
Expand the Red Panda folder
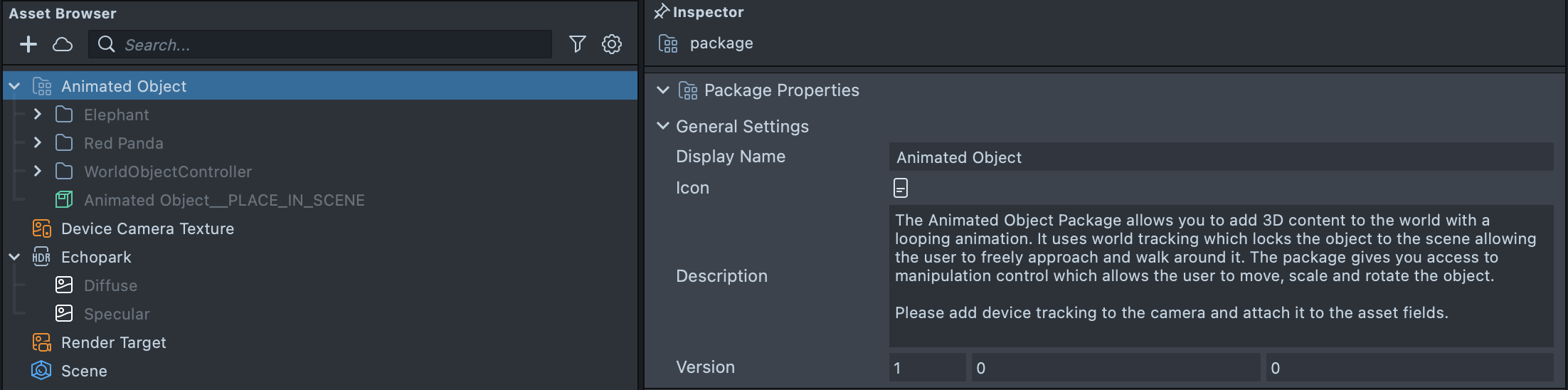coord(38,143)
